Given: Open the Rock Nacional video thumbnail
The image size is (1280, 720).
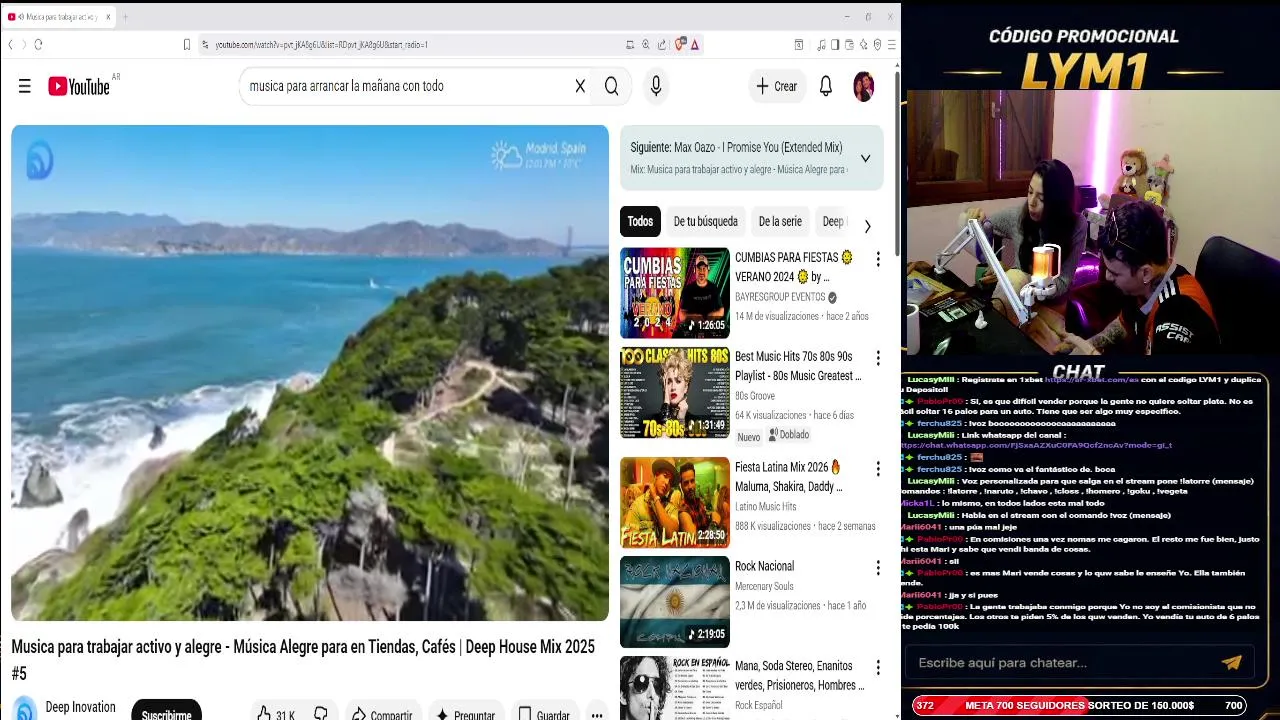Looking at the screenshot, I should click(675, 602).
